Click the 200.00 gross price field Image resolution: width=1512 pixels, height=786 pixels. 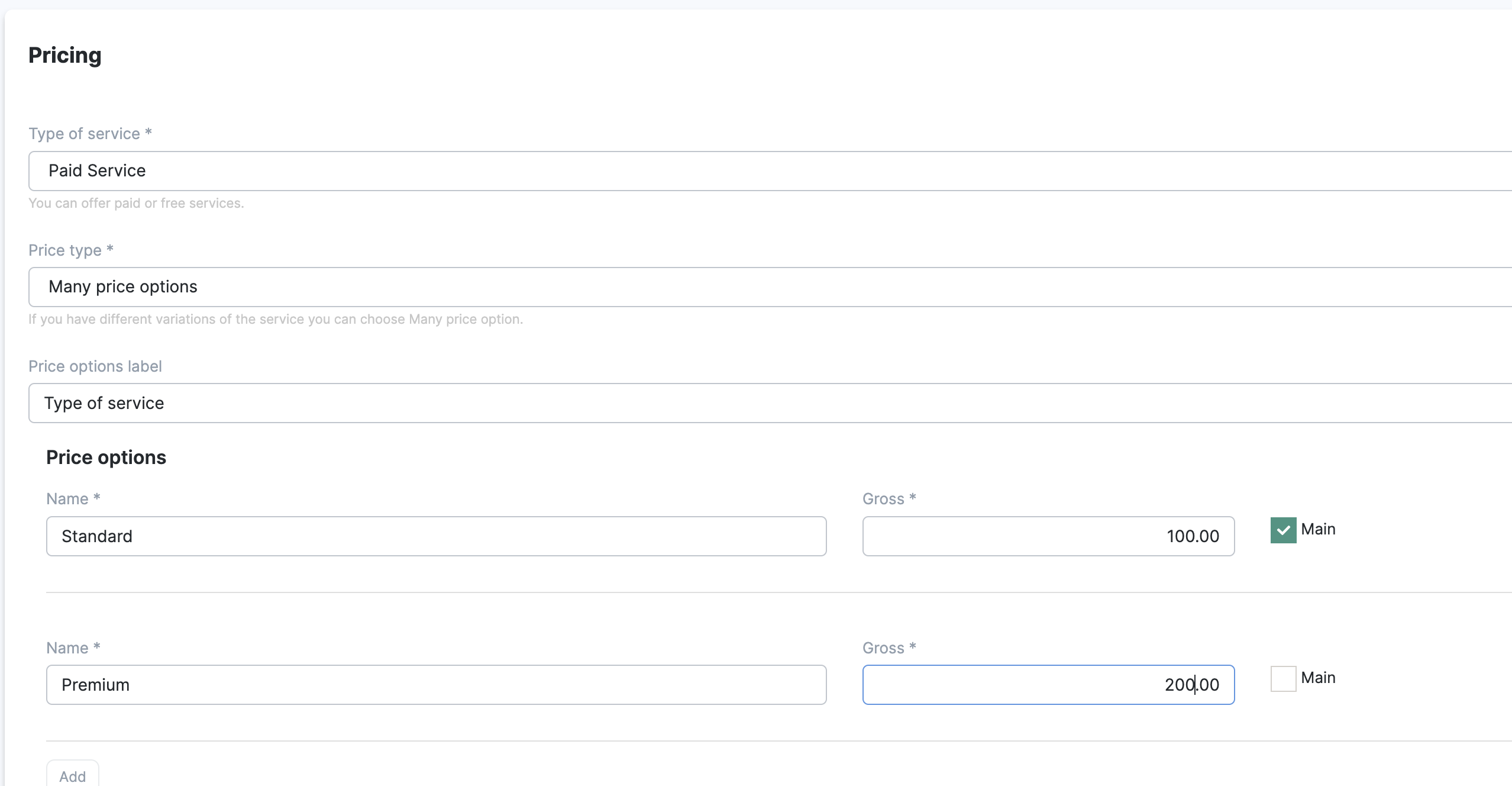[x=1048, y=685]
